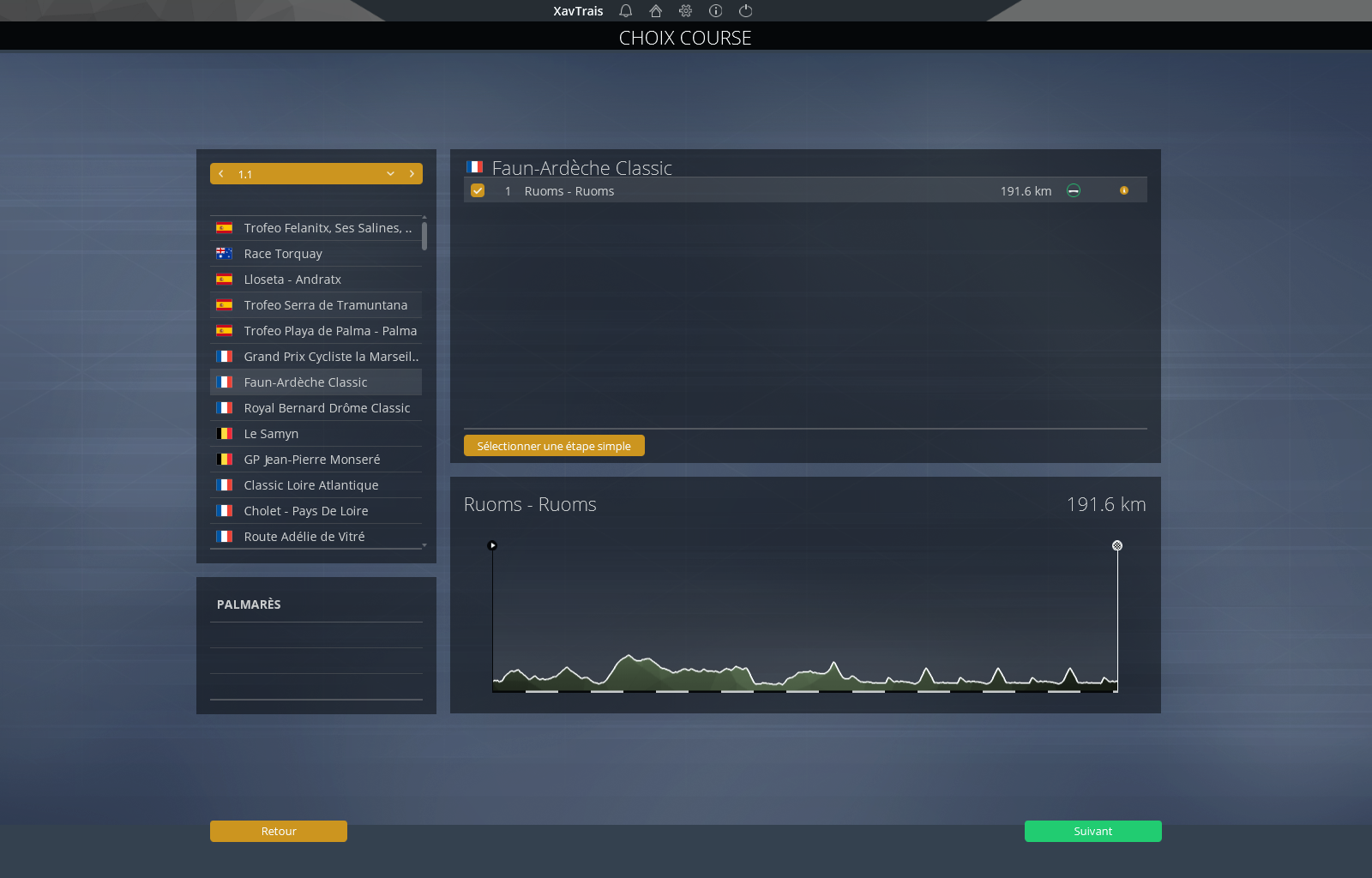Open the settings gear icon
Viewport: 1372px width, 878px height.
[686, 11]
